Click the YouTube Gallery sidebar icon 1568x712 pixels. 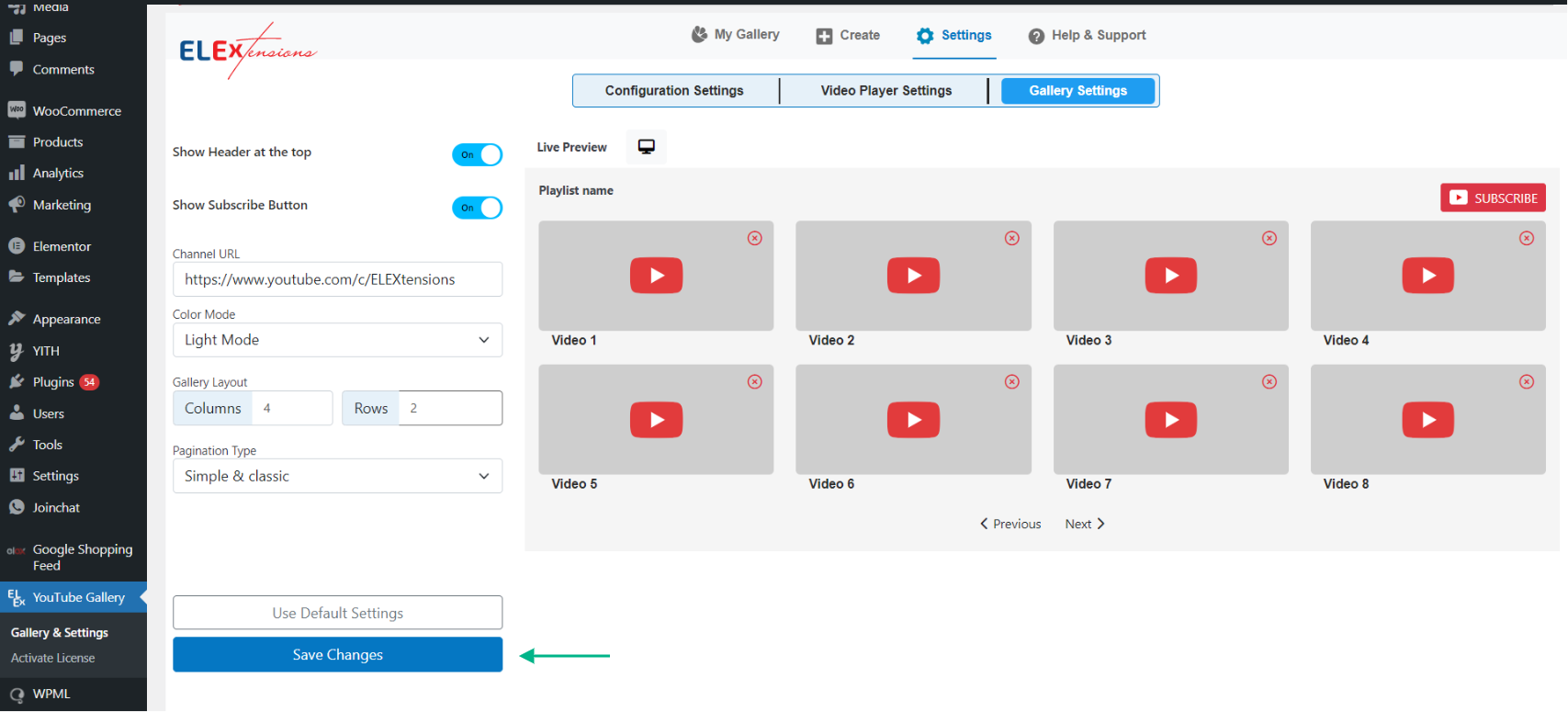(17, 598)
